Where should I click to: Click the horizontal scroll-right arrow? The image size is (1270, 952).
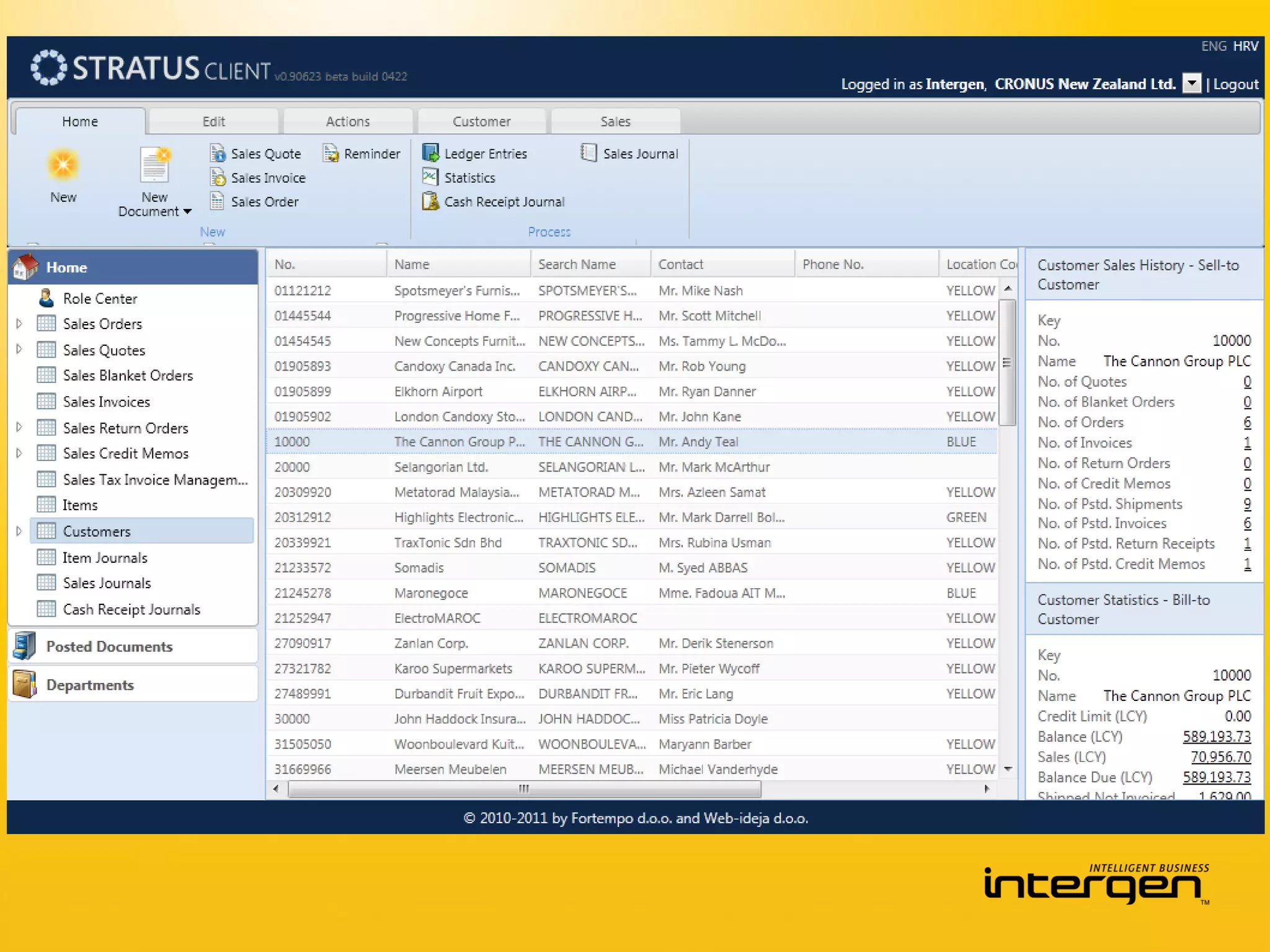coord(987,789)
